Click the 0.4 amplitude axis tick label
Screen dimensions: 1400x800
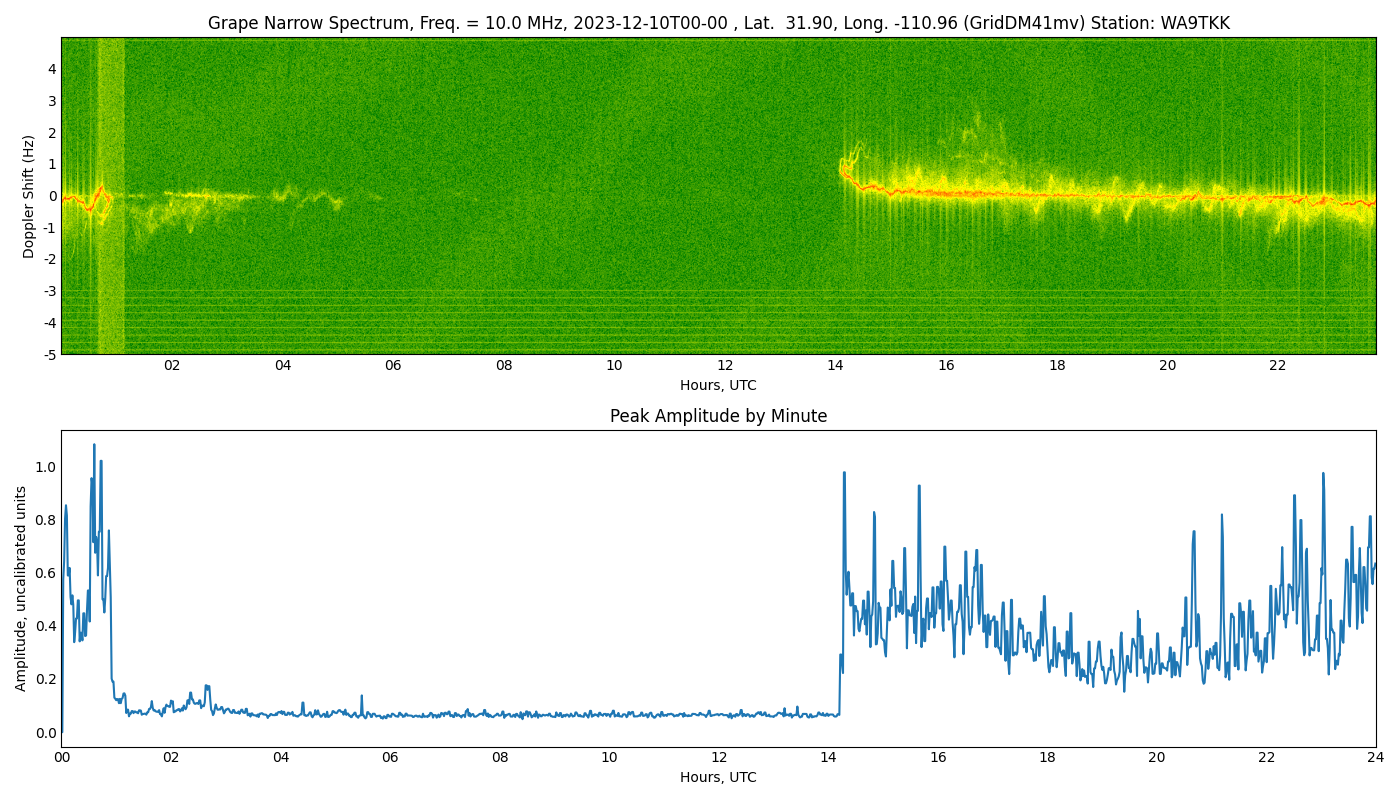click(44, 626)
